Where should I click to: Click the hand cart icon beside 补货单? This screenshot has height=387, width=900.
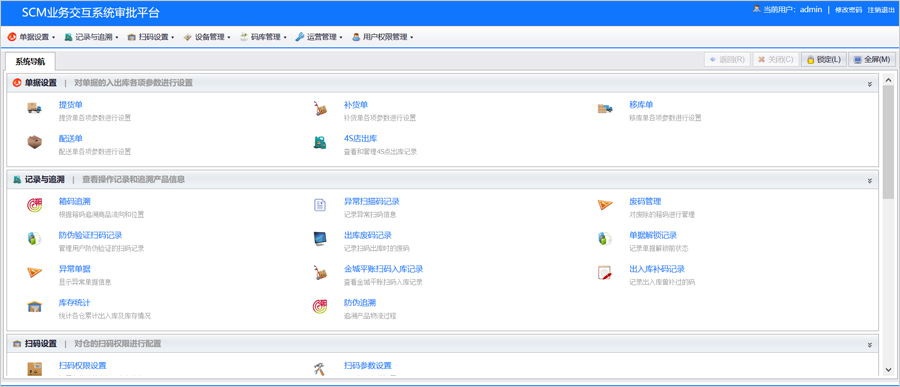[x=320, y=108]
